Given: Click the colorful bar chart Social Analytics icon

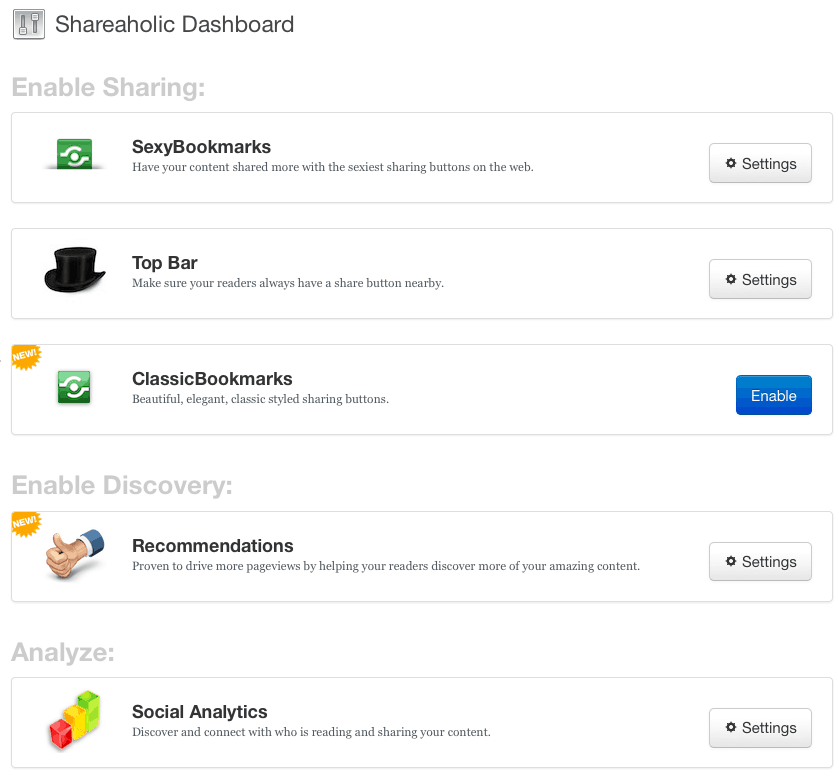Looking at the screenshot, I should pos(75,720).
